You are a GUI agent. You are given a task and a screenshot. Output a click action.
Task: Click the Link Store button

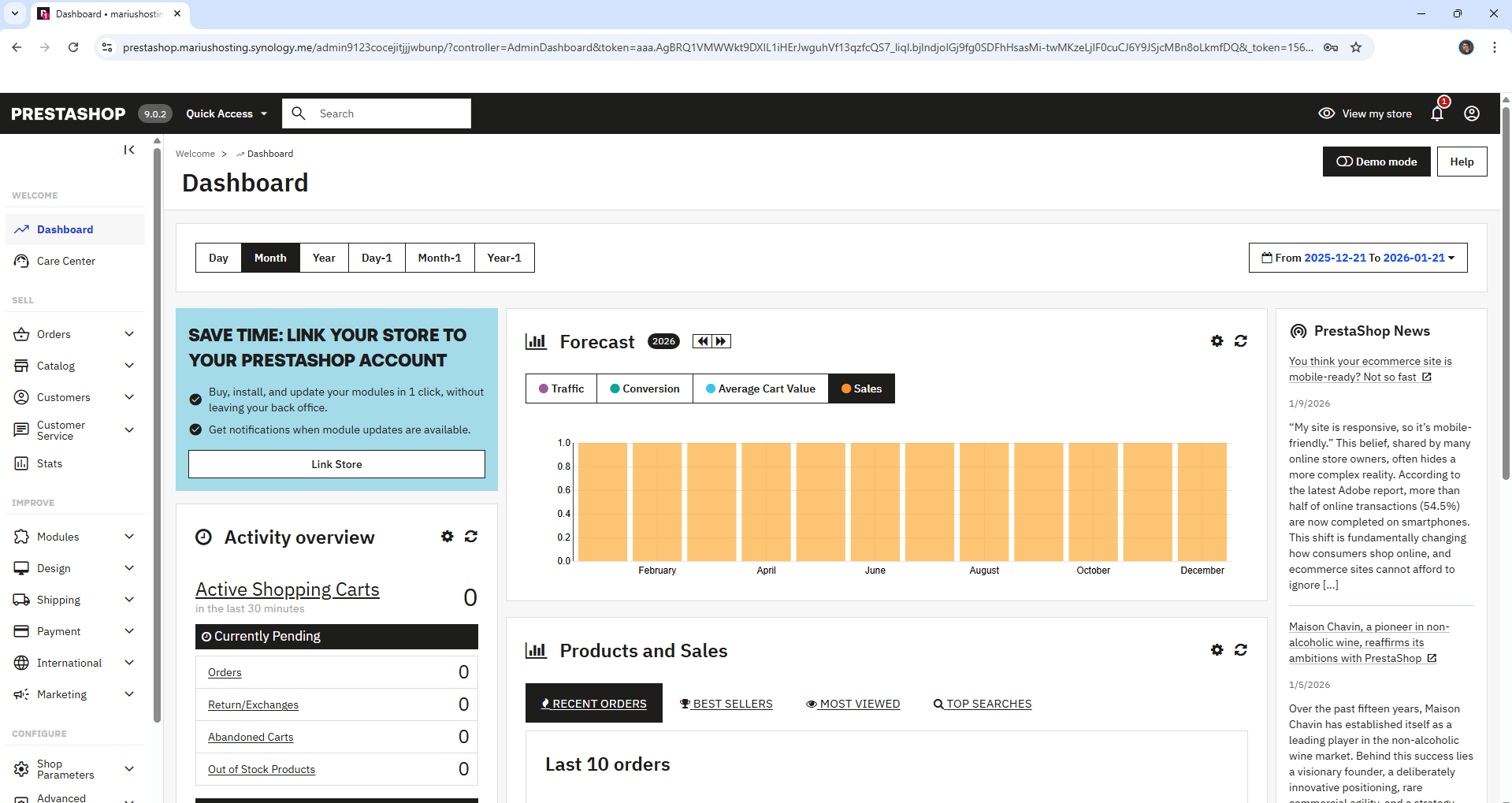click(336, 464)
